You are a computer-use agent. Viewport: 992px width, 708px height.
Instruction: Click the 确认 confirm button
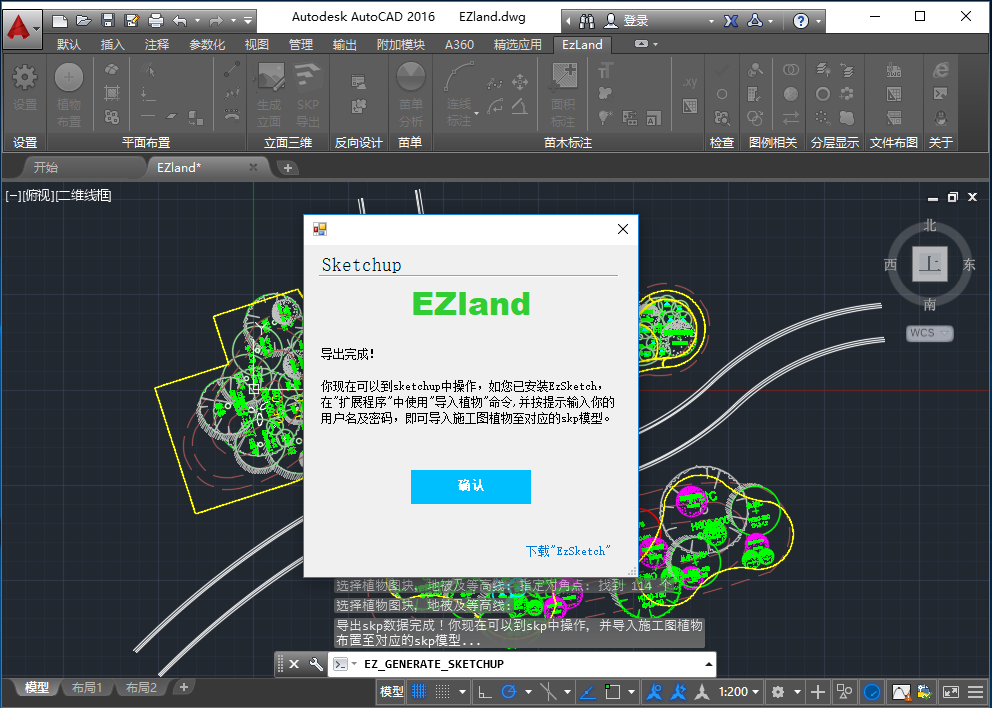point(470,486)
